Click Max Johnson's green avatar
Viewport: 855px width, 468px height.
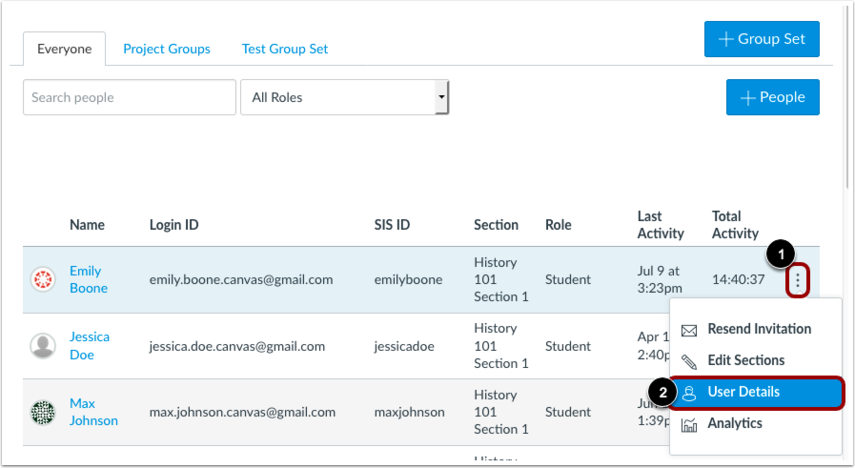(x=43, y=412)
